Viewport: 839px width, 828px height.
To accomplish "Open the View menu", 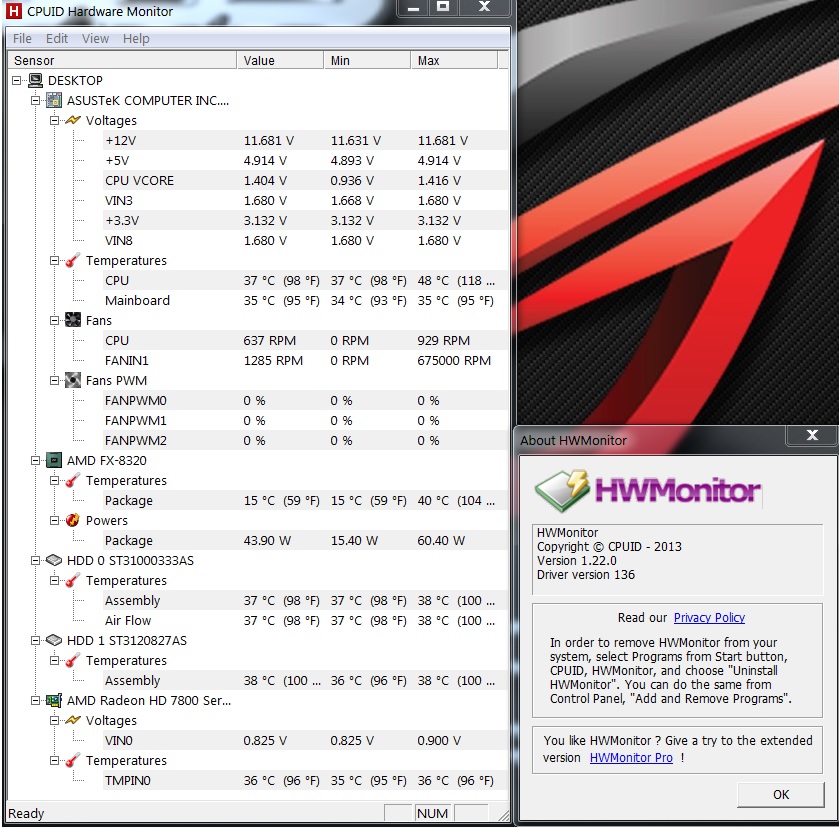I will tap(95, 39).
